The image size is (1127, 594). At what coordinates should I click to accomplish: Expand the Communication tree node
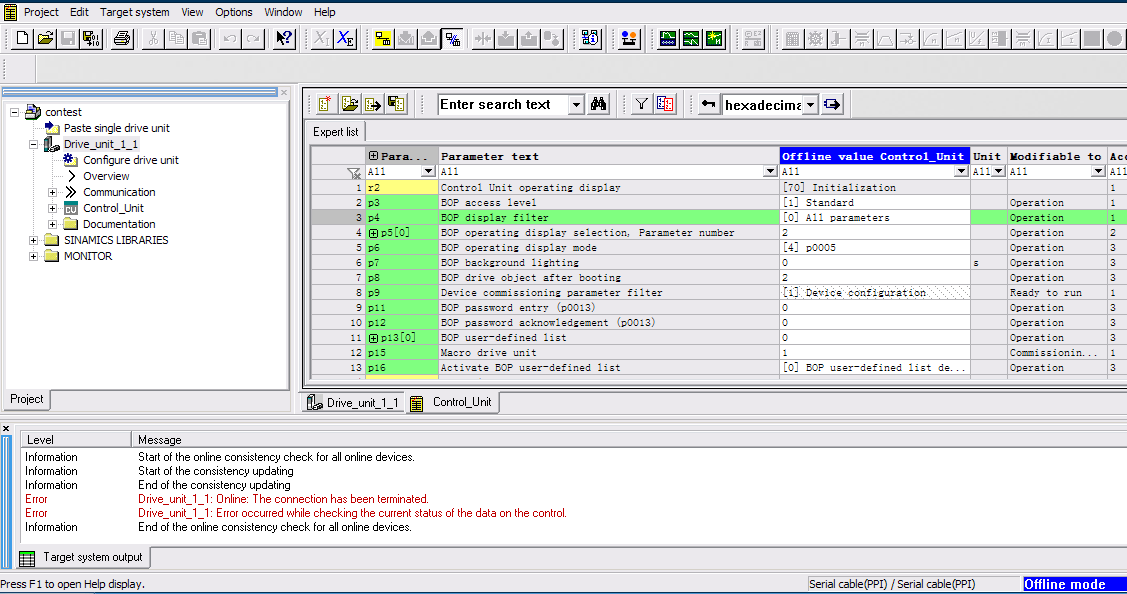tap(52, 192)
